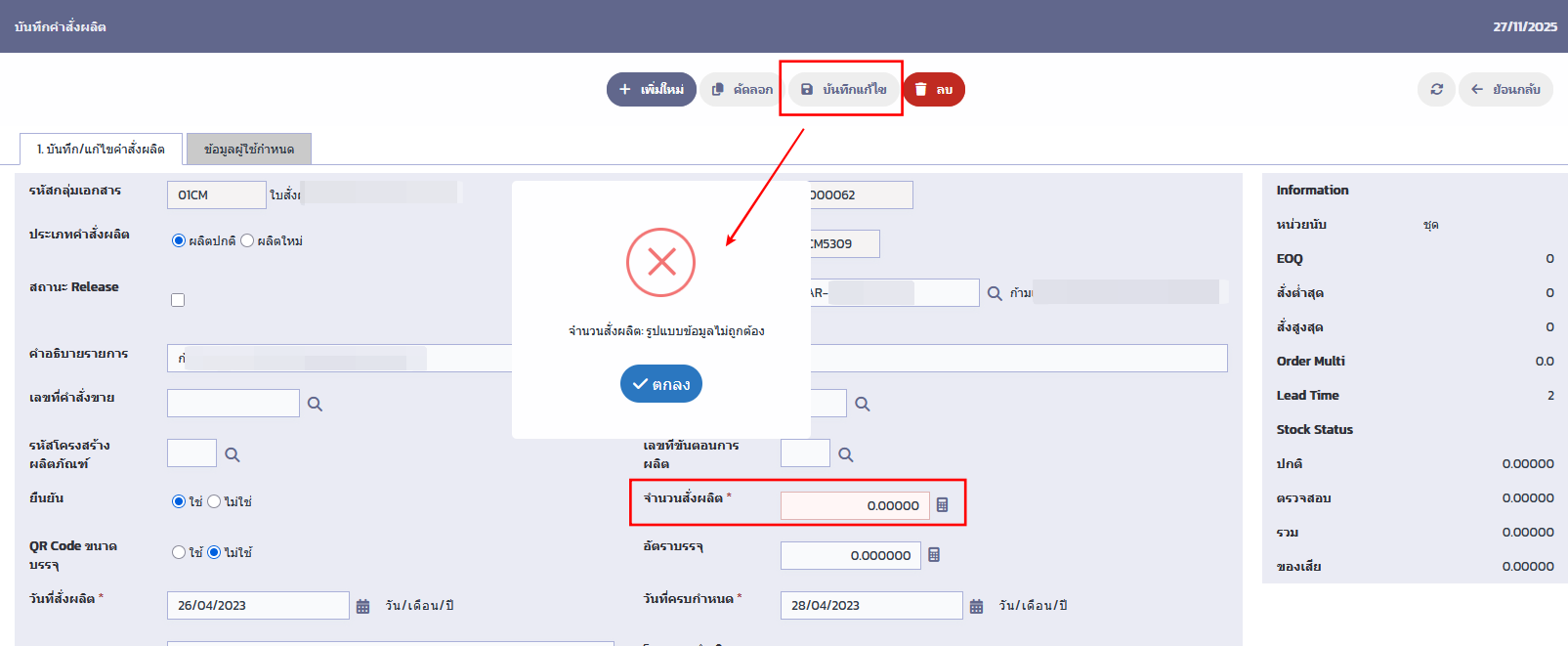The height and width of the screenshot is (646, 1568).
Task: Open calculator for อัตราบรรจุ field
Action: click(934, 555)
